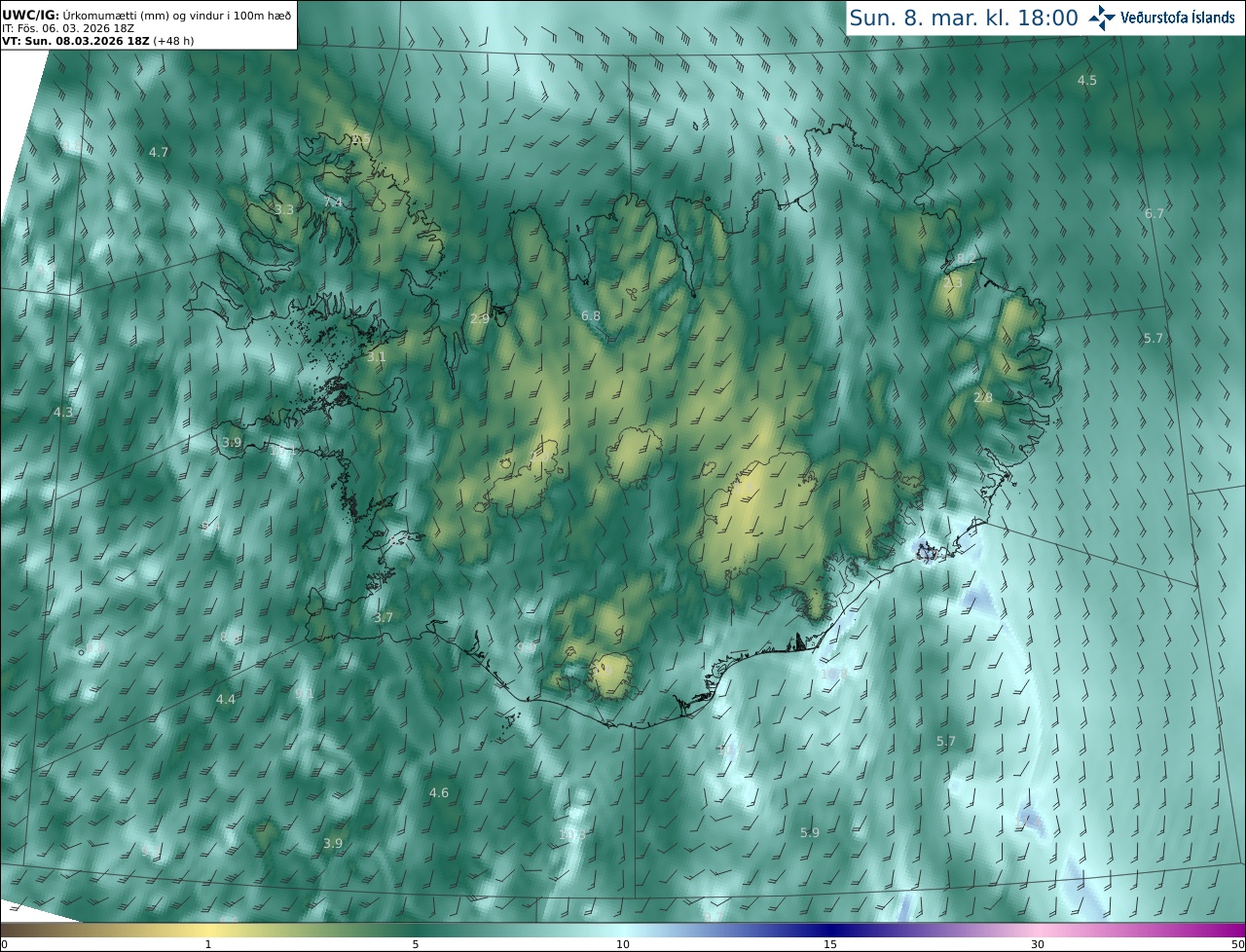Click the 15 tick label on the colorbar
This screenshot has height=952, width=1246.
tap(830, 944)
